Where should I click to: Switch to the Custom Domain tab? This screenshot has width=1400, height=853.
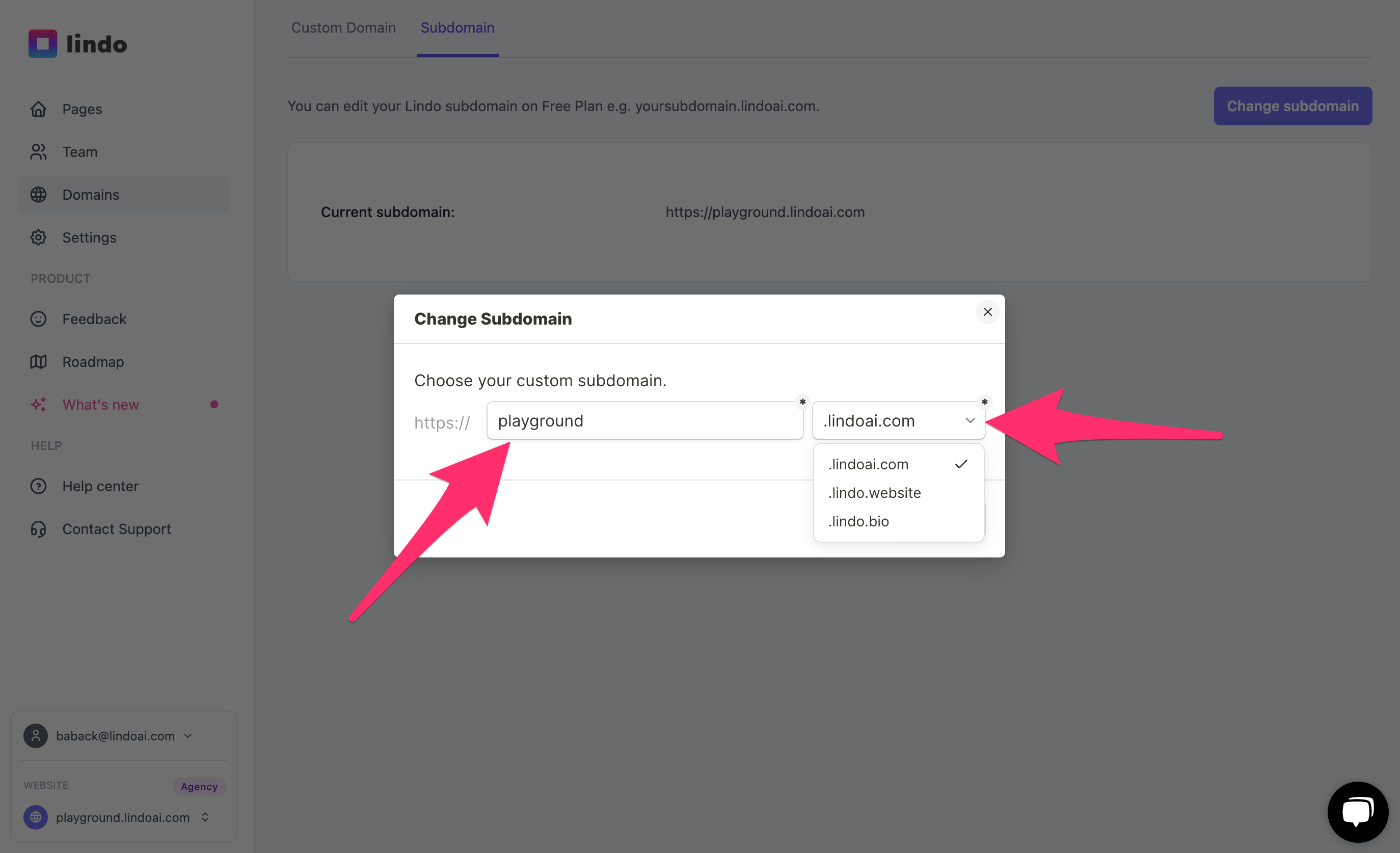point(343,28)
